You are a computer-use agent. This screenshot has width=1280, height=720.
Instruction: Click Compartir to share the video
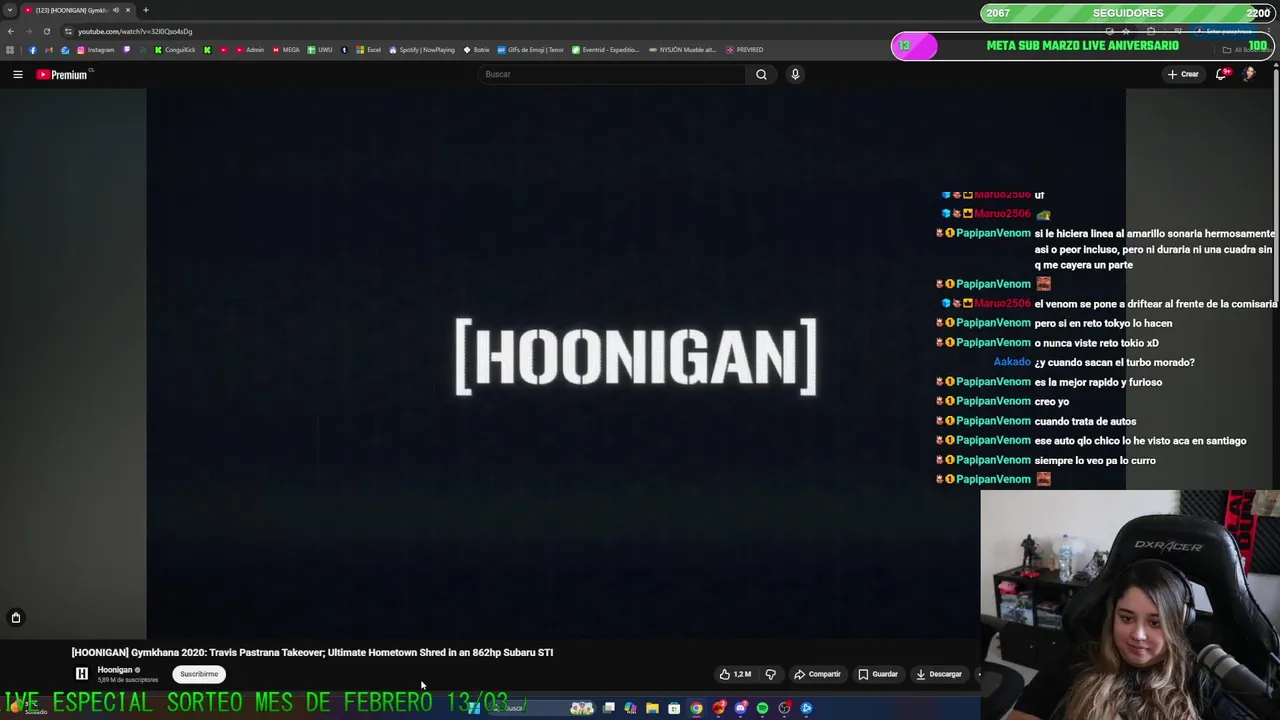point(817,674)
